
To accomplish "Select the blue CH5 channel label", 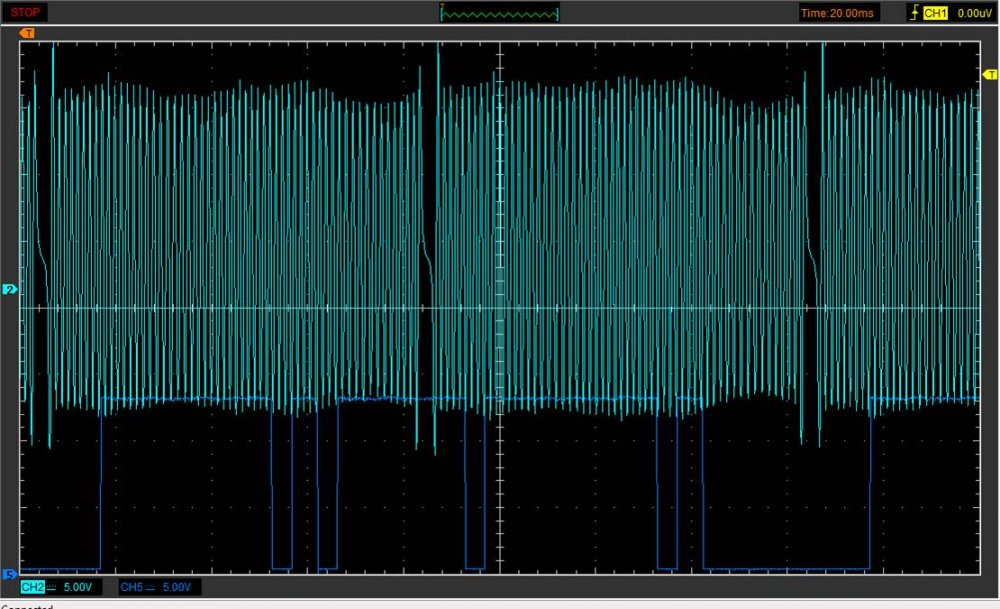I will [130, 587].
